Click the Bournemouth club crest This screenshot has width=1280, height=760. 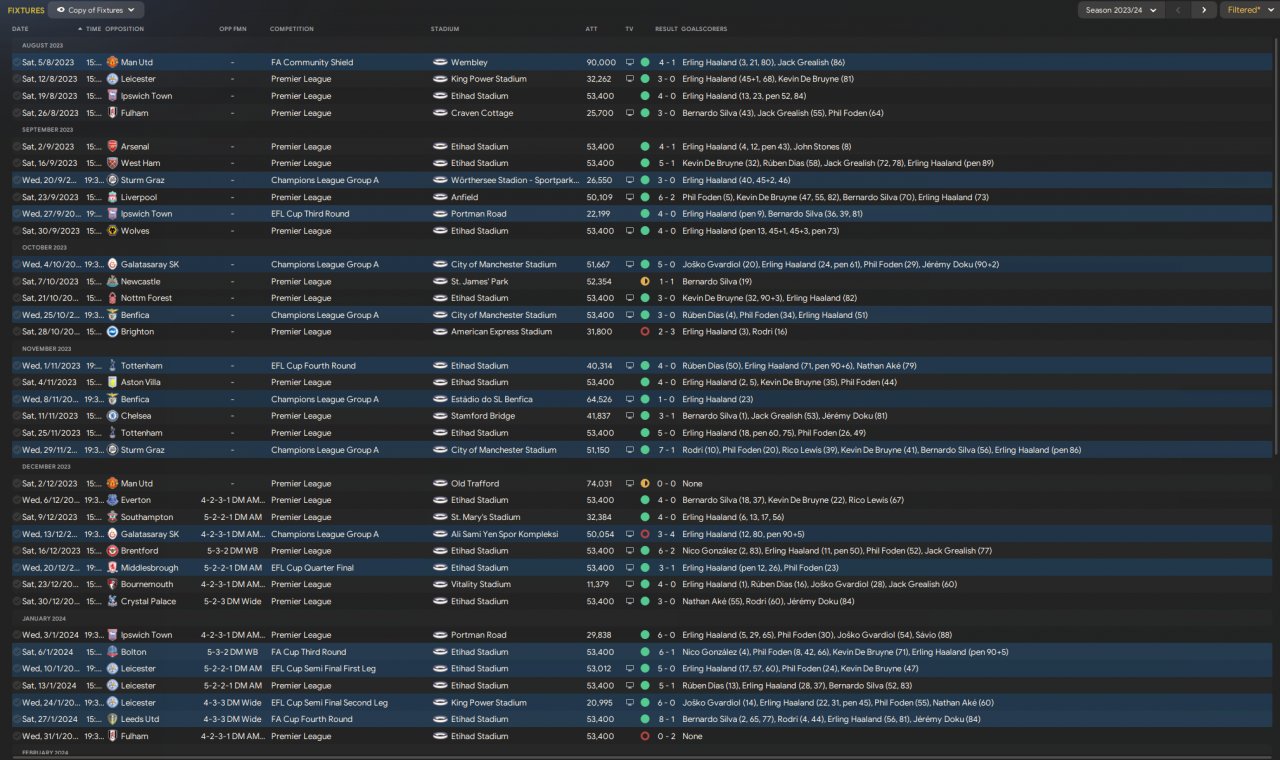112,584
